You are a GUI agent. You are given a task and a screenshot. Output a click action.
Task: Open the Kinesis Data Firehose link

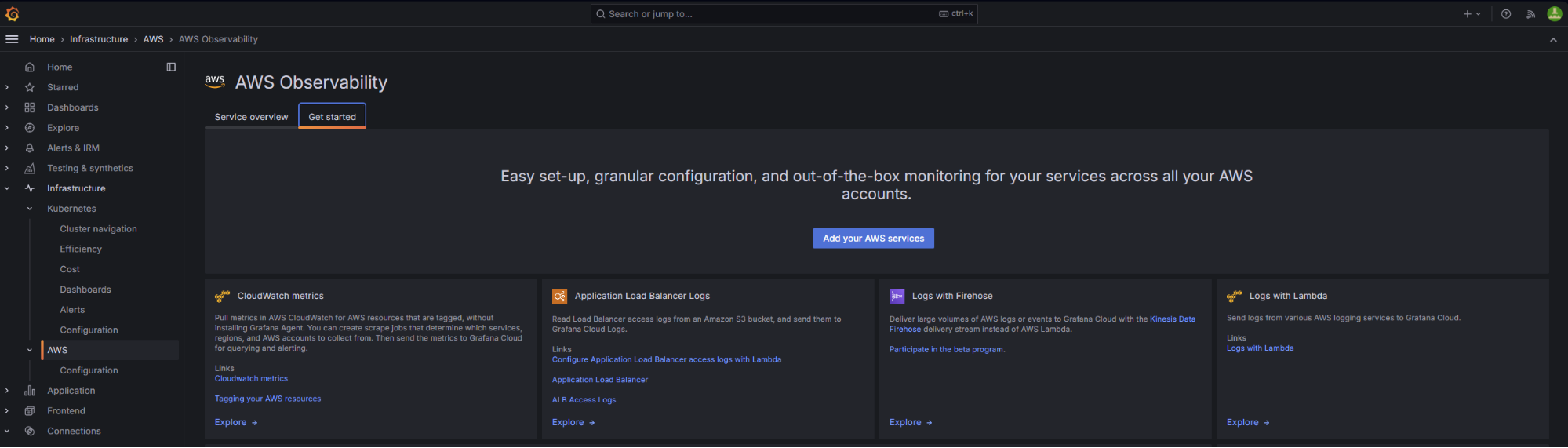1172,319
